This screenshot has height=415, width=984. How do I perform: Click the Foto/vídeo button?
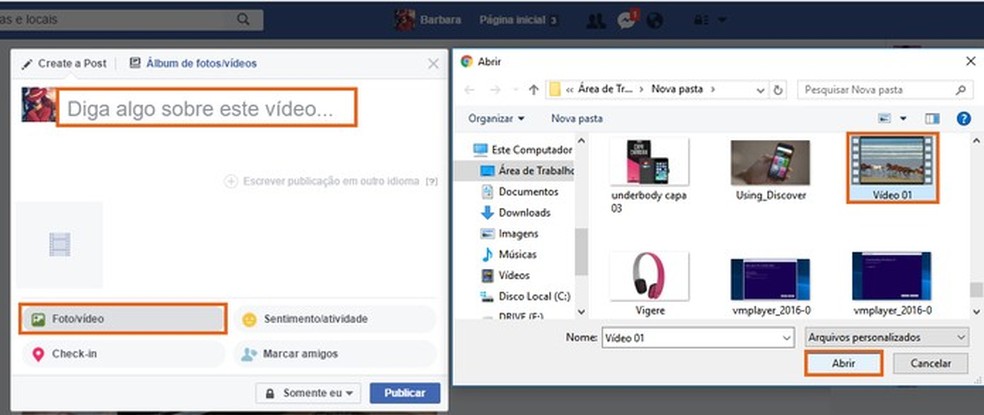tap(123, 319)
